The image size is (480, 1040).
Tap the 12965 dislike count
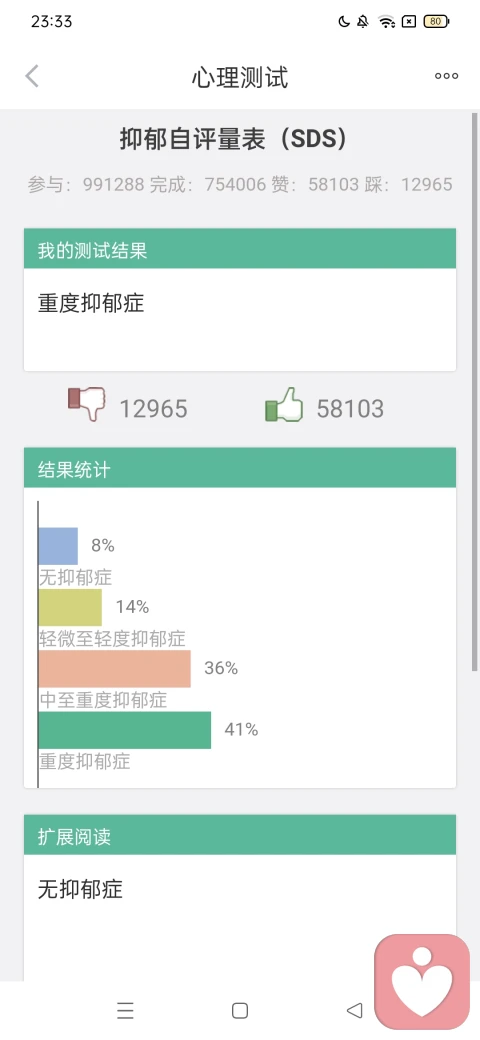tap(153, 409)
